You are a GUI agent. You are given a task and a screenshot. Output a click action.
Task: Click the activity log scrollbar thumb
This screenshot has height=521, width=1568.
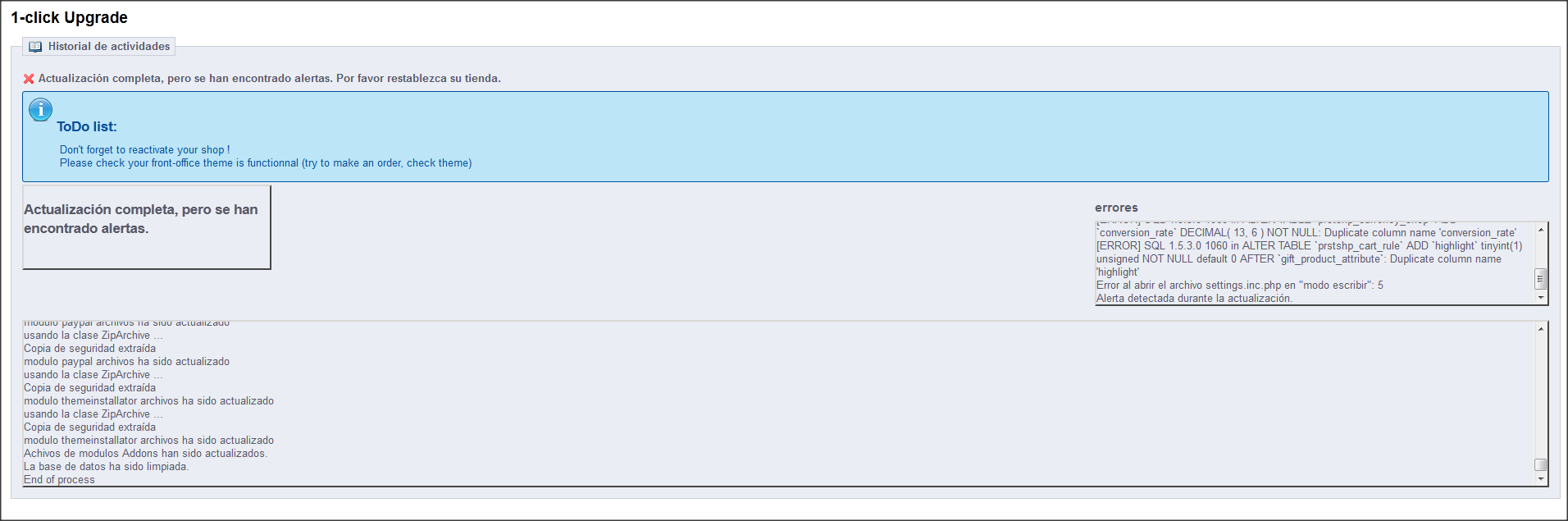pyautogui.click(x=1540, y=464)
